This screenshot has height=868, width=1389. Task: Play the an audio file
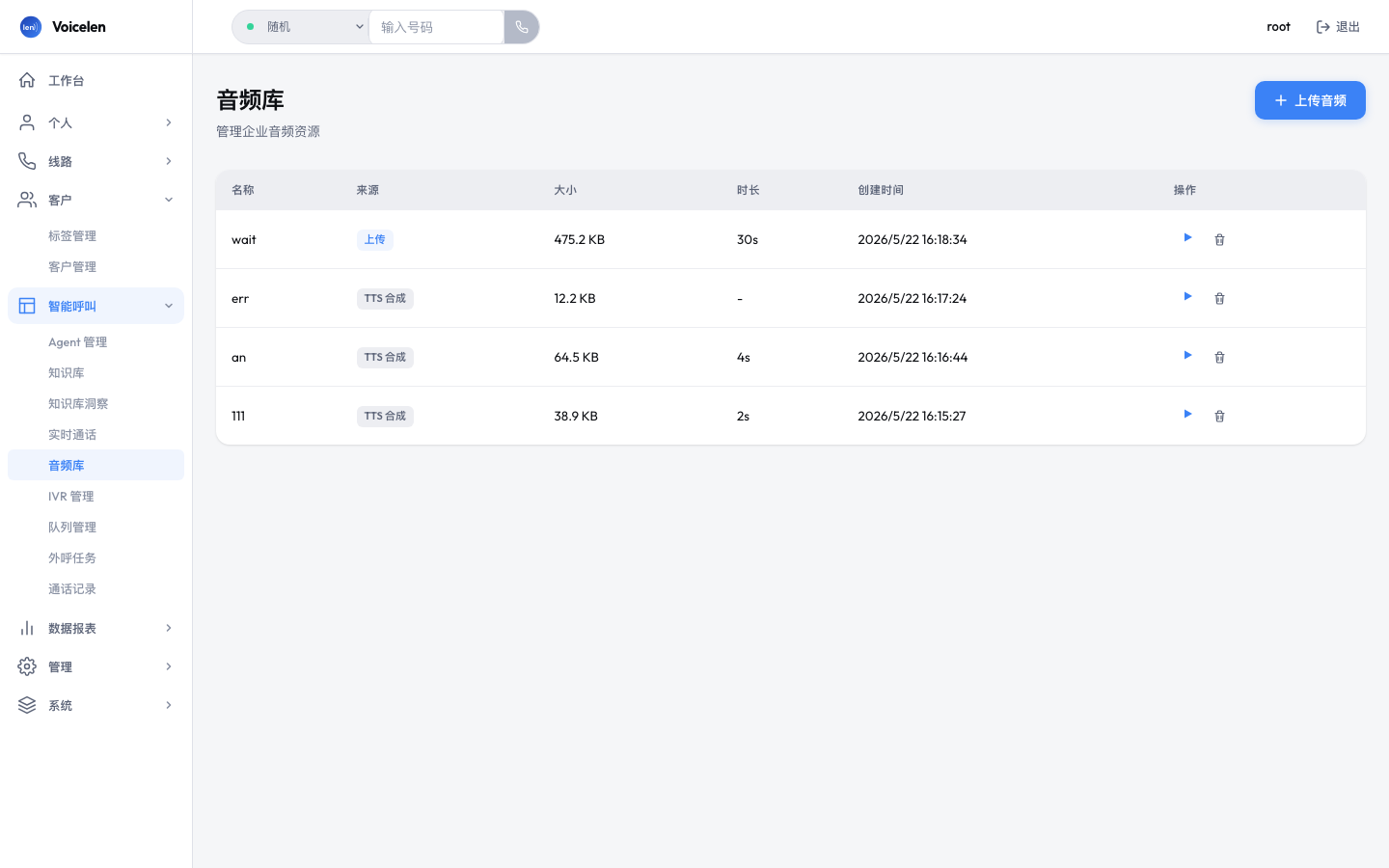[x=1187, y=356]
